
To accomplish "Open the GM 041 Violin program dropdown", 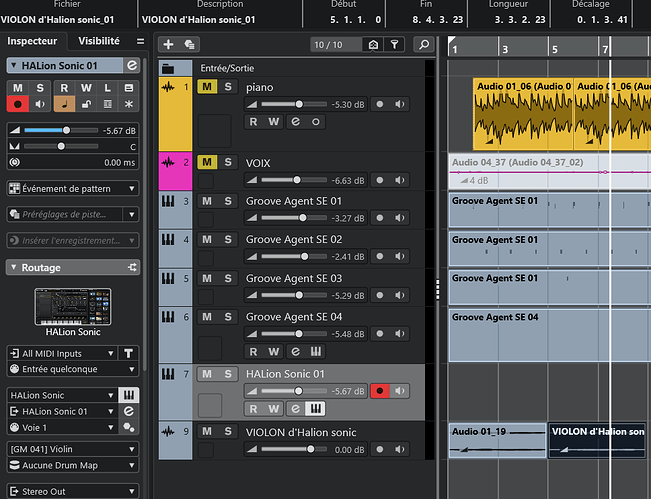I will [x=72, y=449].
